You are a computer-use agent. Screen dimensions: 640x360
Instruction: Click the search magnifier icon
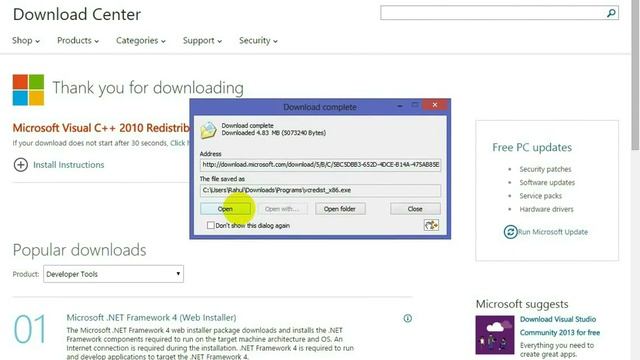[611, 13]
